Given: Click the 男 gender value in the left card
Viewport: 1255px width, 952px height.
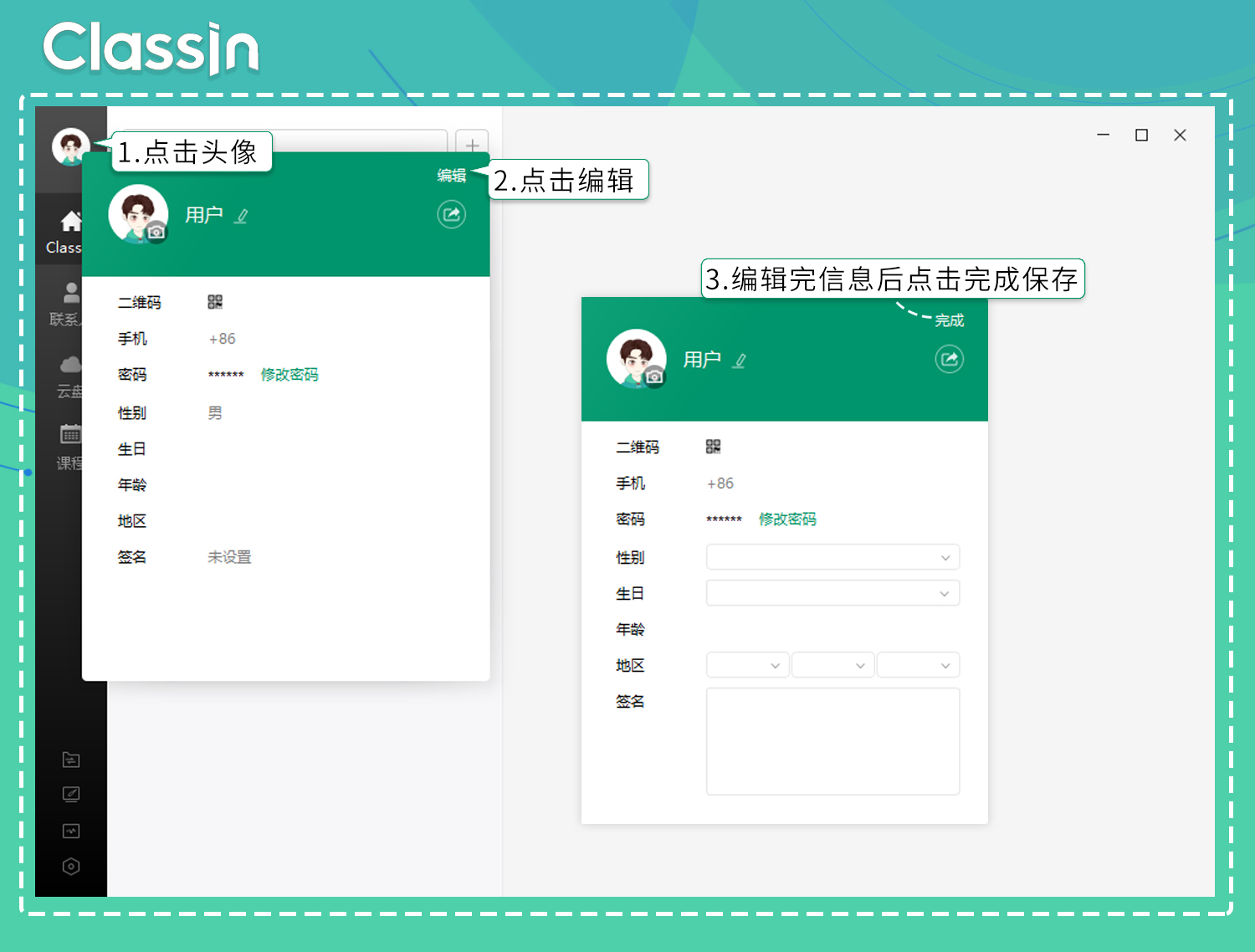Looking at the screenshot, I should click(215, 413).
